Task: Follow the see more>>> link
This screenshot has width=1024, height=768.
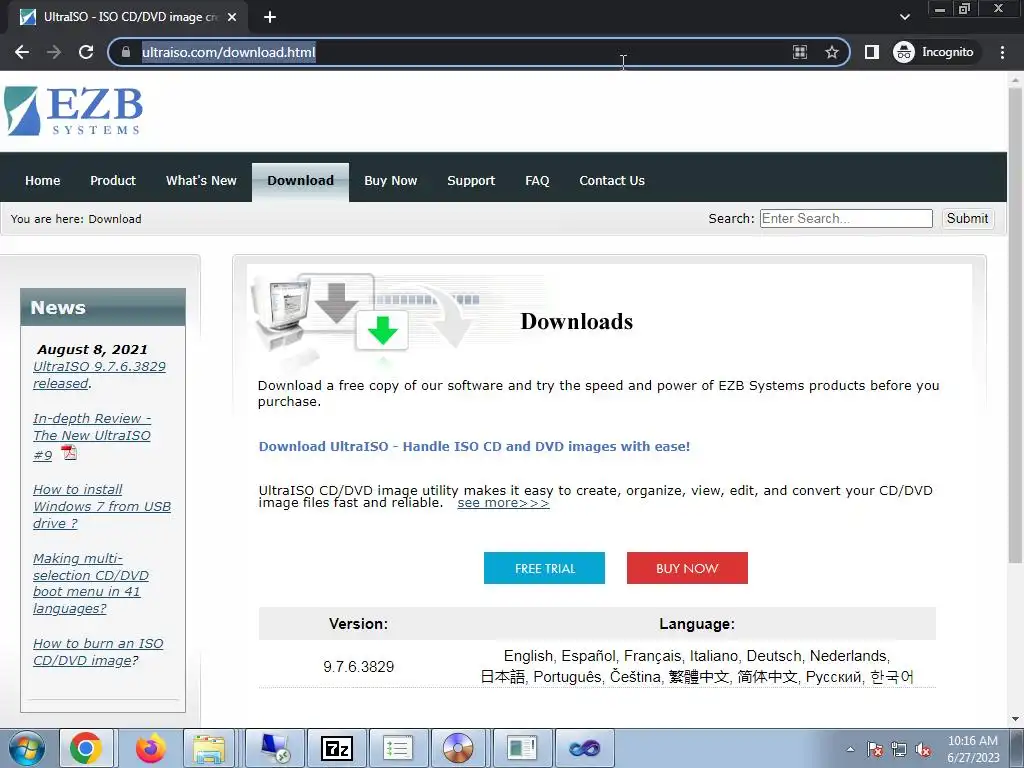Action: point(503,503)
